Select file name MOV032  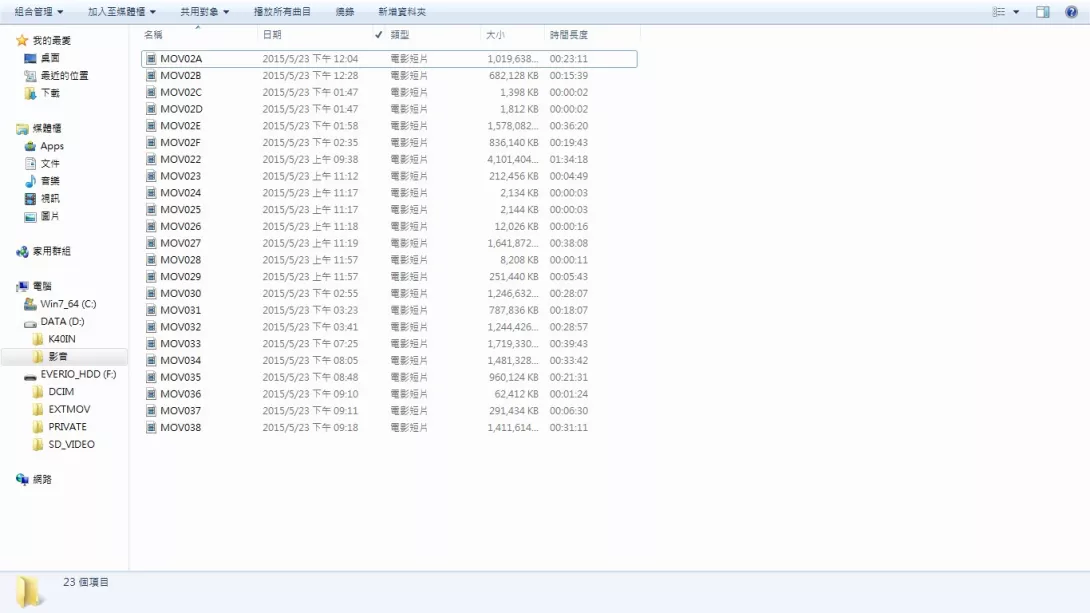[181, 327]
